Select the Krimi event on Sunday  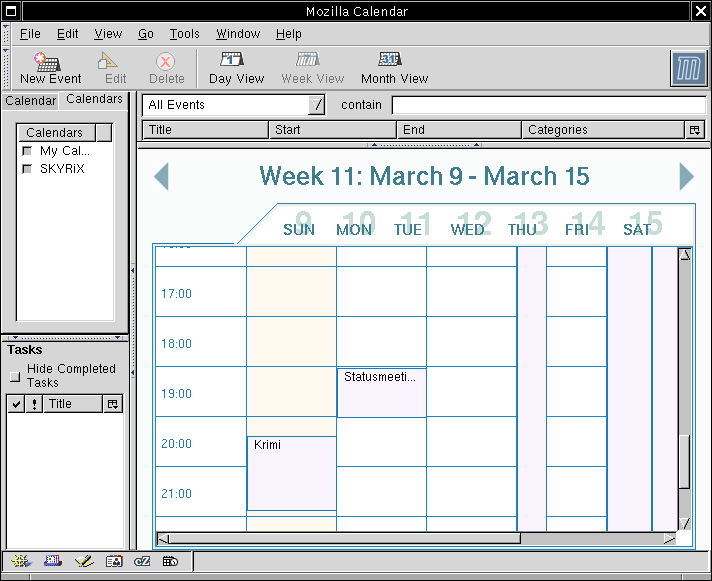(x=292, y=473)
